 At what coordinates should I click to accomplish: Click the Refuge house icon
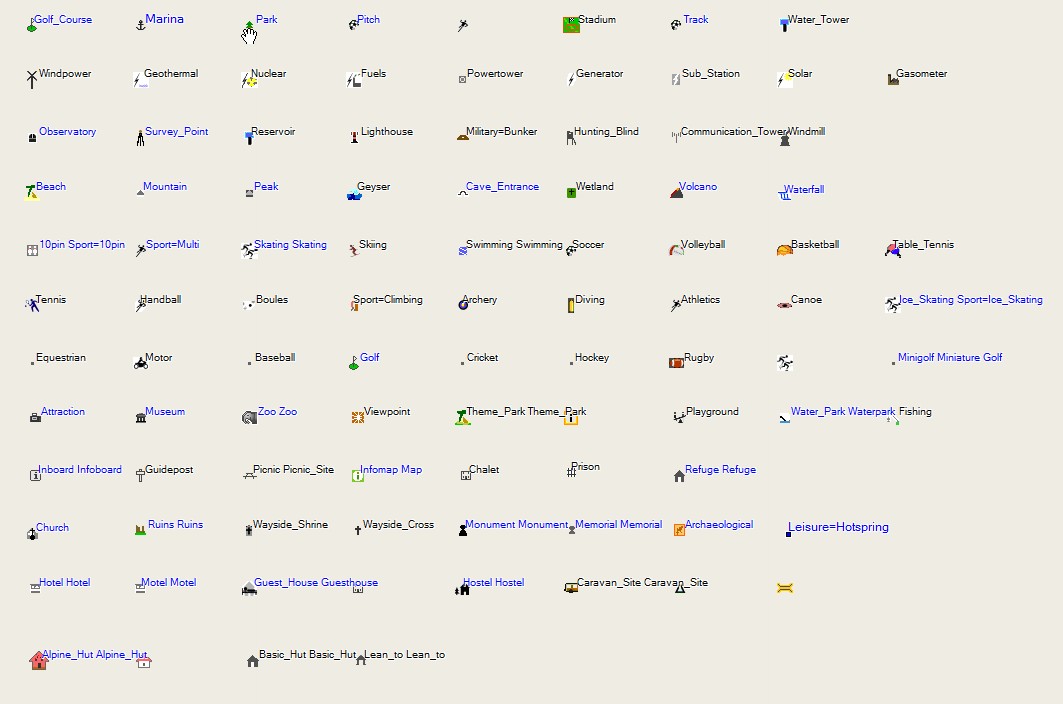pyautogui.click(x=679, y=476)
